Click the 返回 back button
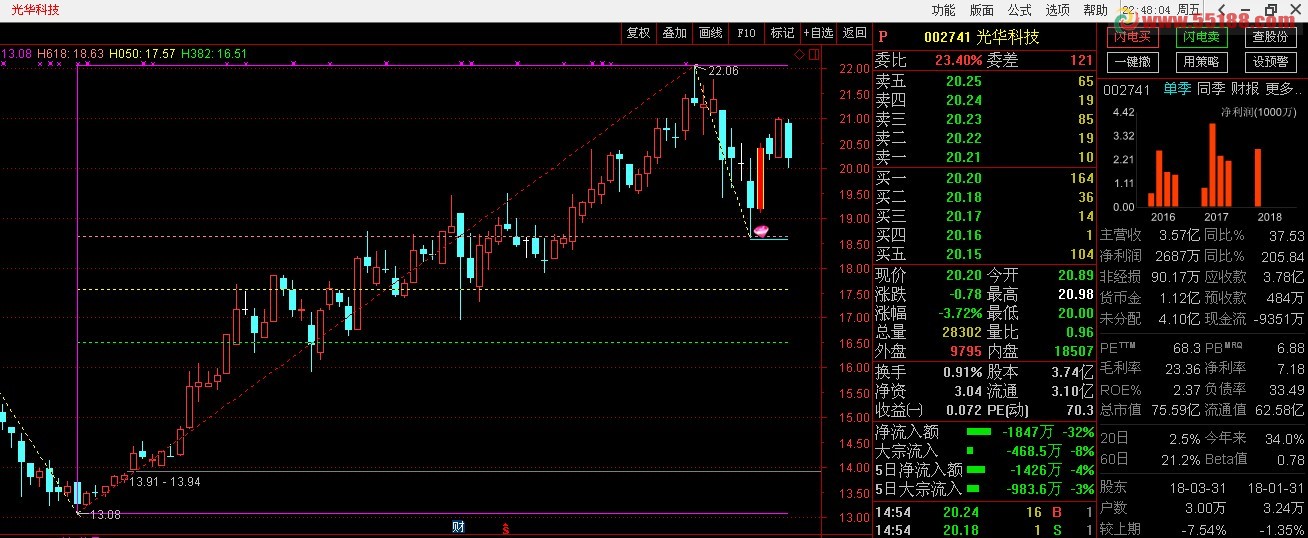 (x=854, y=33)
